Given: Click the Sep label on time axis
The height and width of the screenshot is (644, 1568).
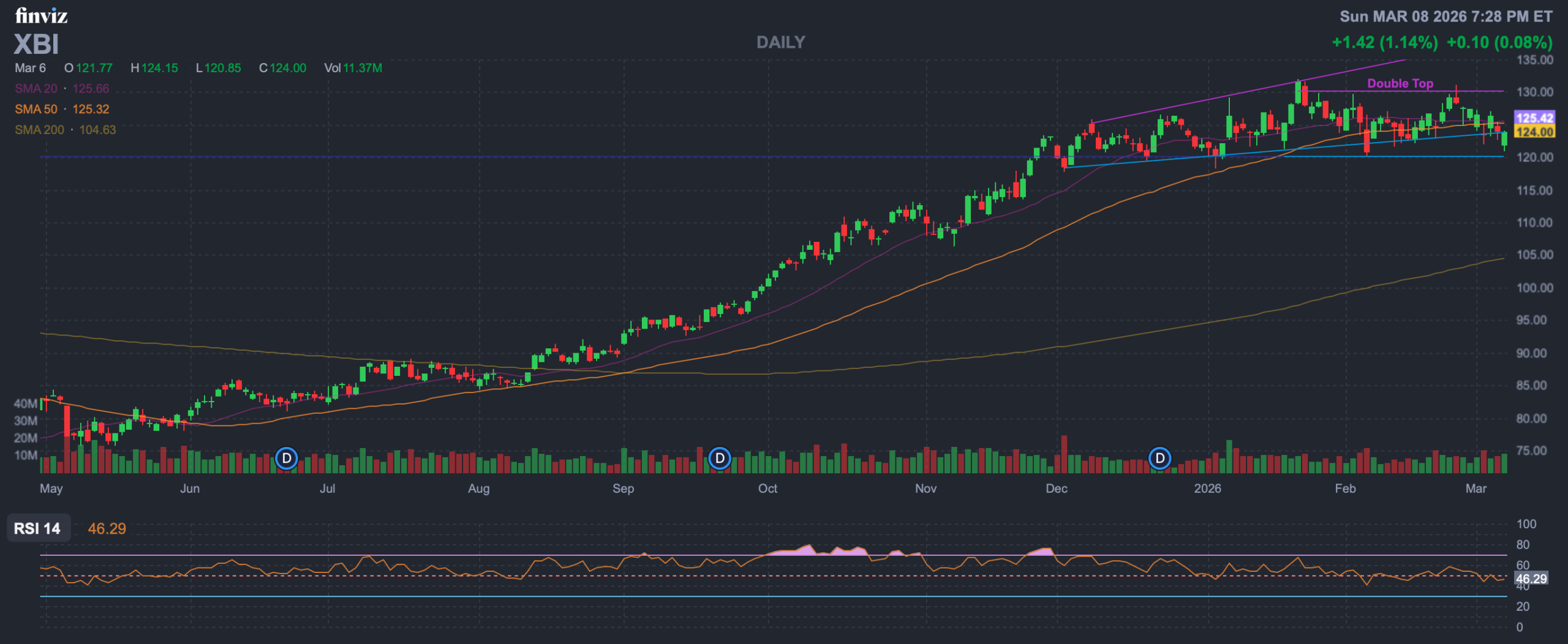Looking at the screenshot, I should (624, 489).
